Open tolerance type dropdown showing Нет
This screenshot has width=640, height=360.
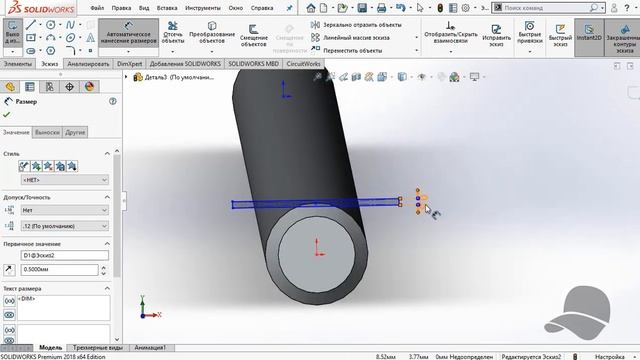pyautogui.click(x=64, y=210)
